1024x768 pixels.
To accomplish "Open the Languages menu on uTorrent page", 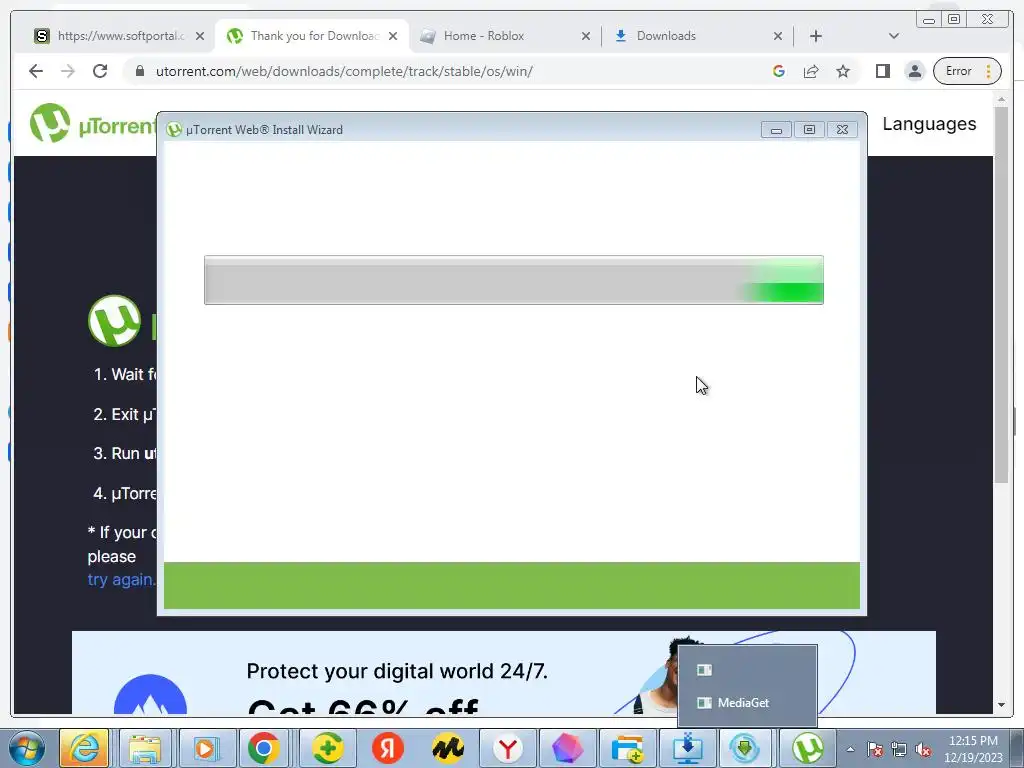I will pos(929,123).
